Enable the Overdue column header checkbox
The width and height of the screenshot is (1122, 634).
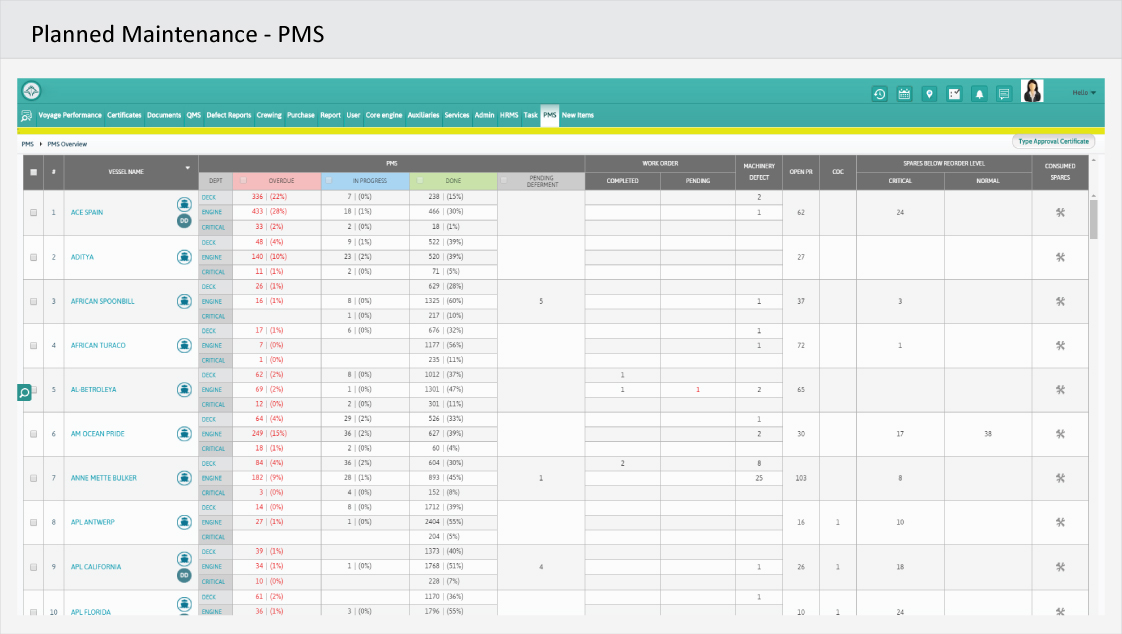pyautogui.click(x=244, y=180)
